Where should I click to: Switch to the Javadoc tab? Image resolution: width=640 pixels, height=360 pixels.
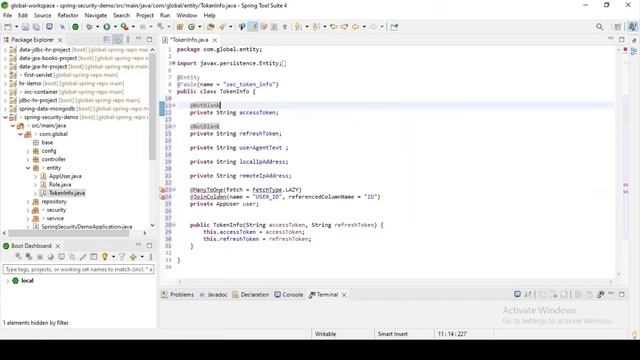pos(213,294)
